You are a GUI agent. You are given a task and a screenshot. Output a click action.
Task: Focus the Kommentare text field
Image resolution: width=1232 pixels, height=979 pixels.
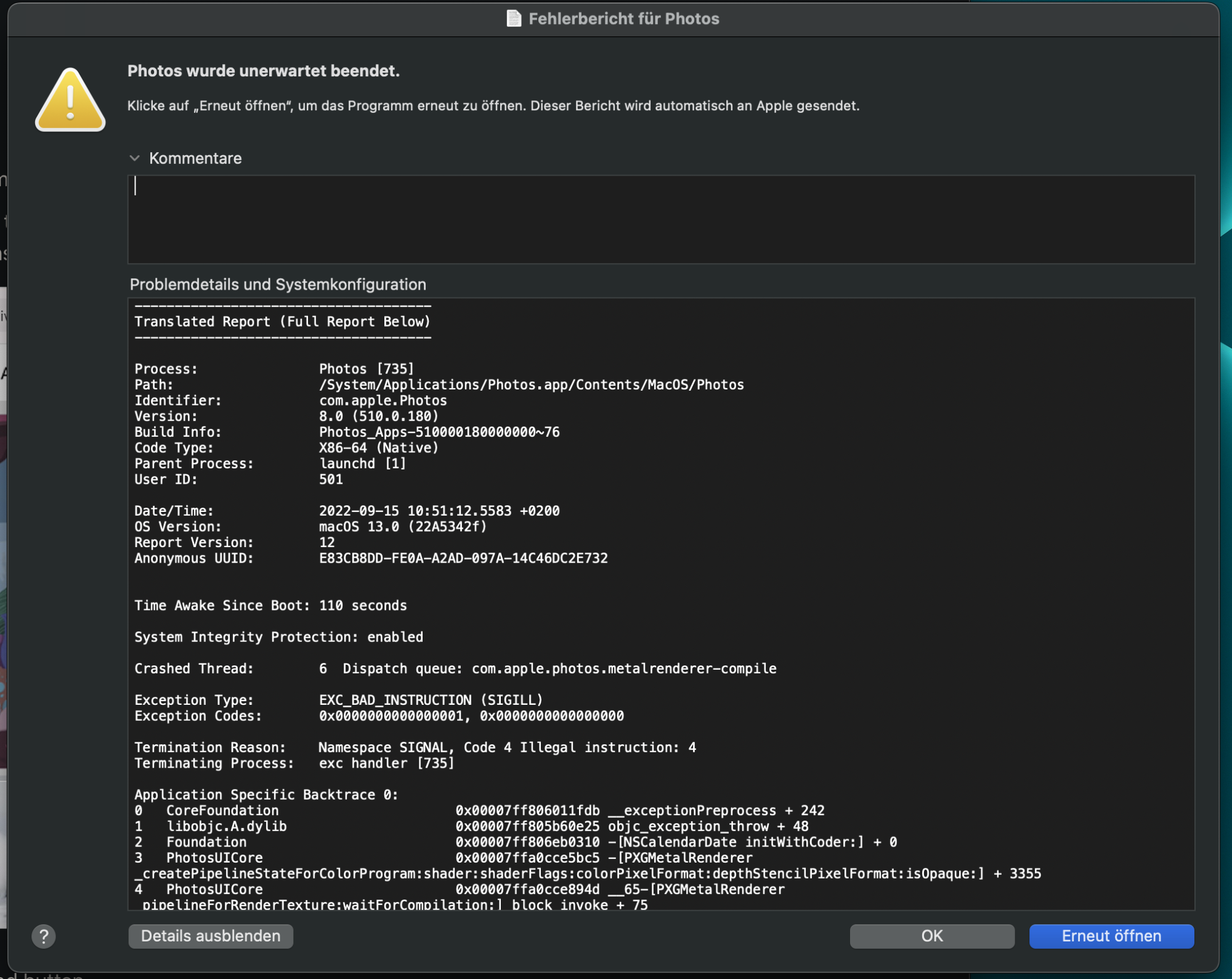click(660, 219)
